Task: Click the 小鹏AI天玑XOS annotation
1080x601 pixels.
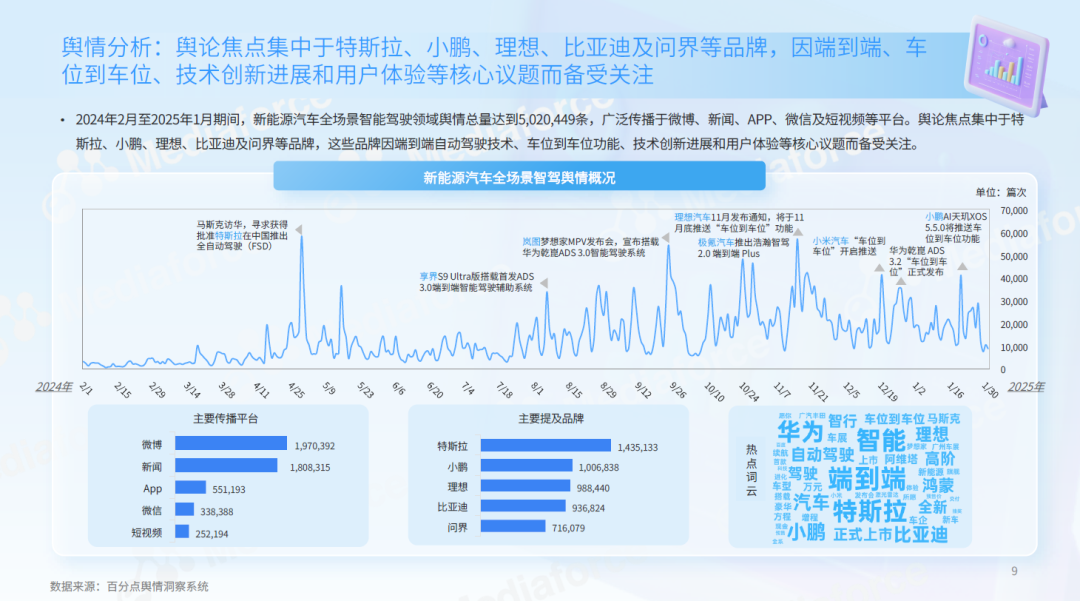Action: pyautogui.click(x=955, y=228)
